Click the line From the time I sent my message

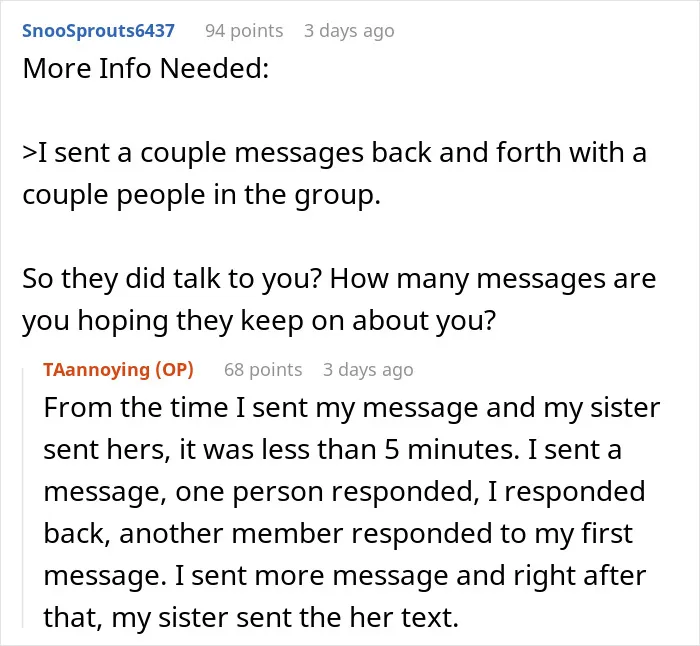[x=351, y=408]
